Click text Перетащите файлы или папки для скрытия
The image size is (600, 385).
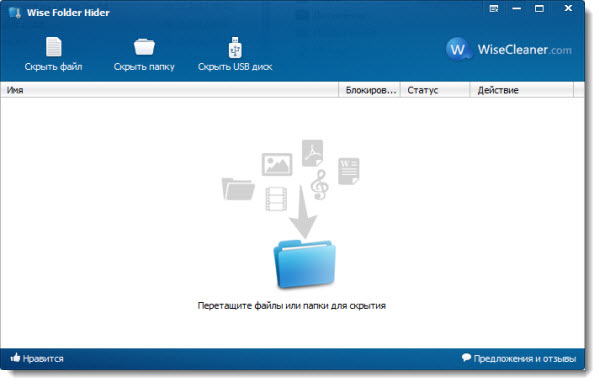[x=292, y=306]
